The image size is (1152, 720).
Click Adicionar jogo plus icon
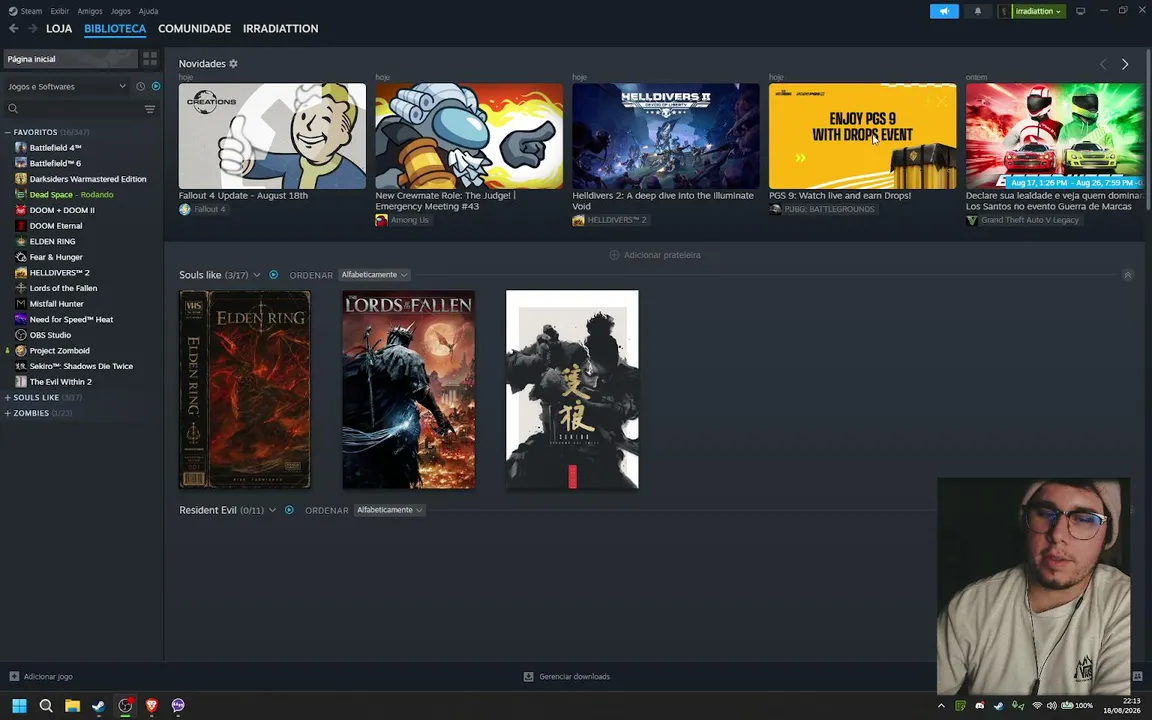[14, 677]
